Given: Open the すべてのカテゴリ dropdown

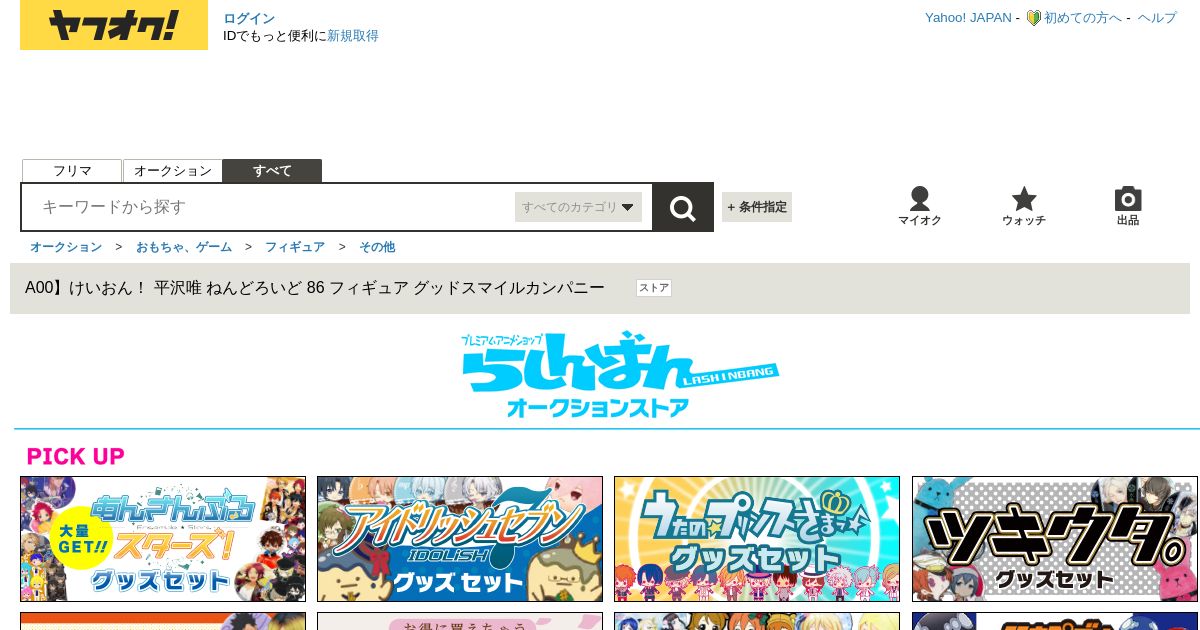Looking at the screenshot, I should 578,207.
